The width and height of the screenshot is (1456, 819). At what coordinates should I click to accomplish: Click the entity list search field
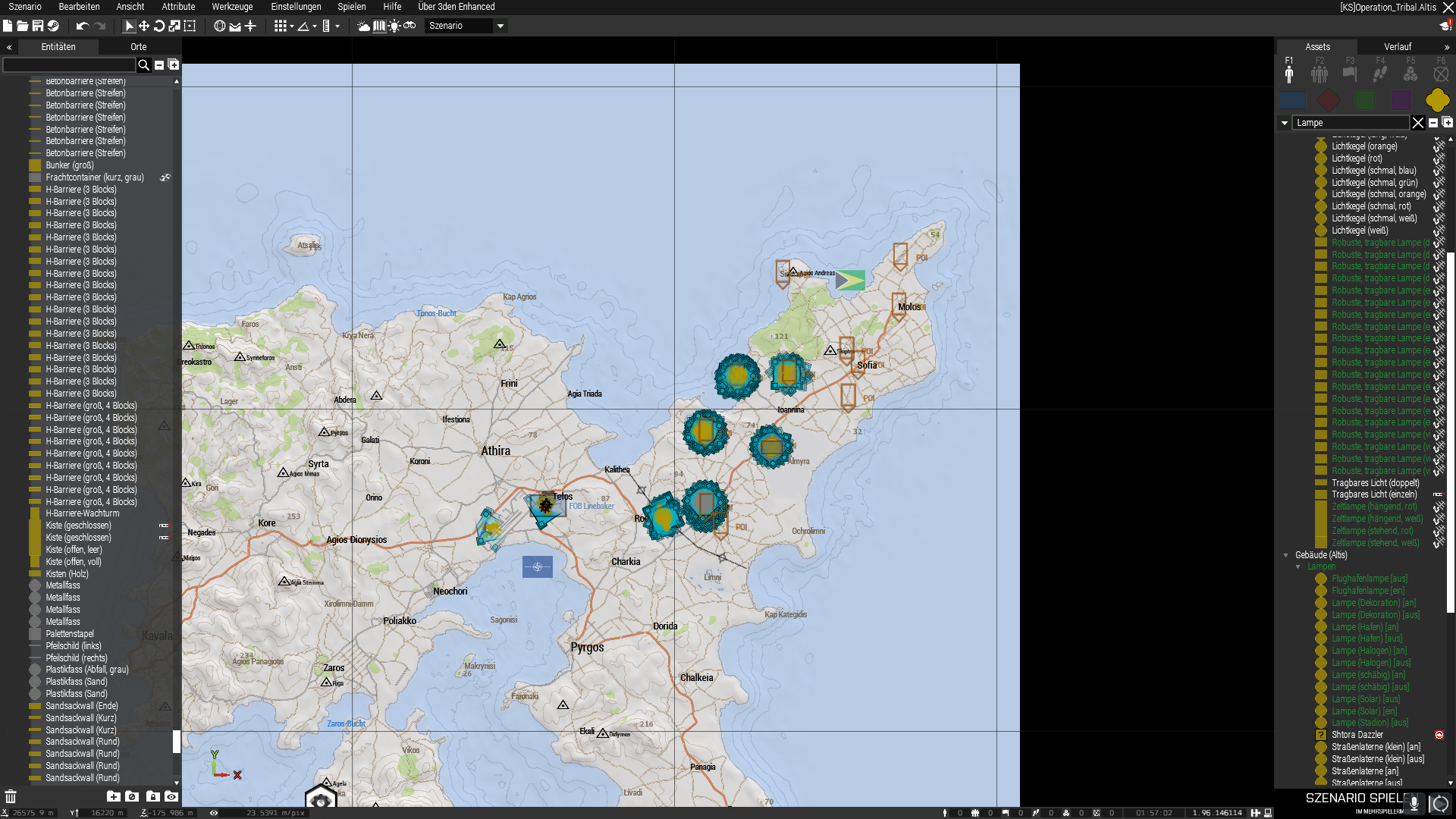tap(68, 65)
